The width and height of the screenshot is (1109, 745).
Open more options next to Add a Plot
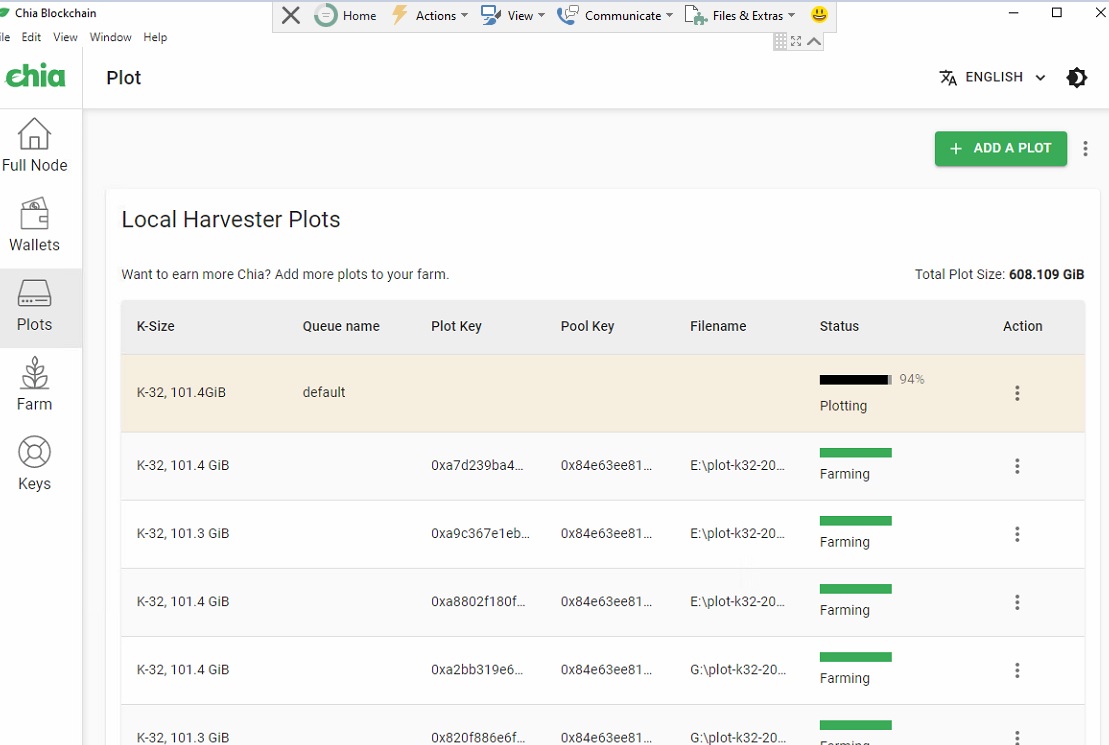[1085, 149]
